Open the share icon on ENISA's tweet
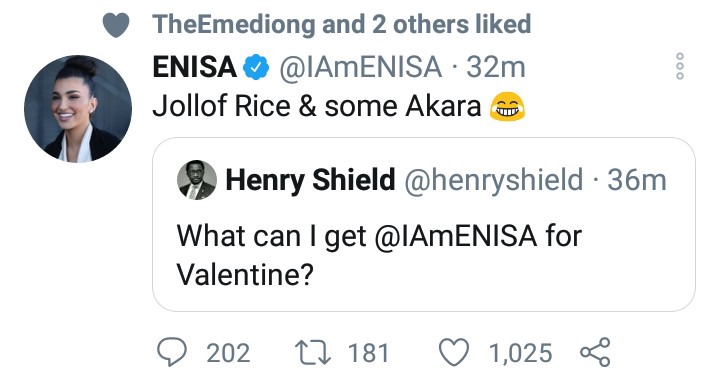This screenshot has height=374, width=720. (595, 352)
